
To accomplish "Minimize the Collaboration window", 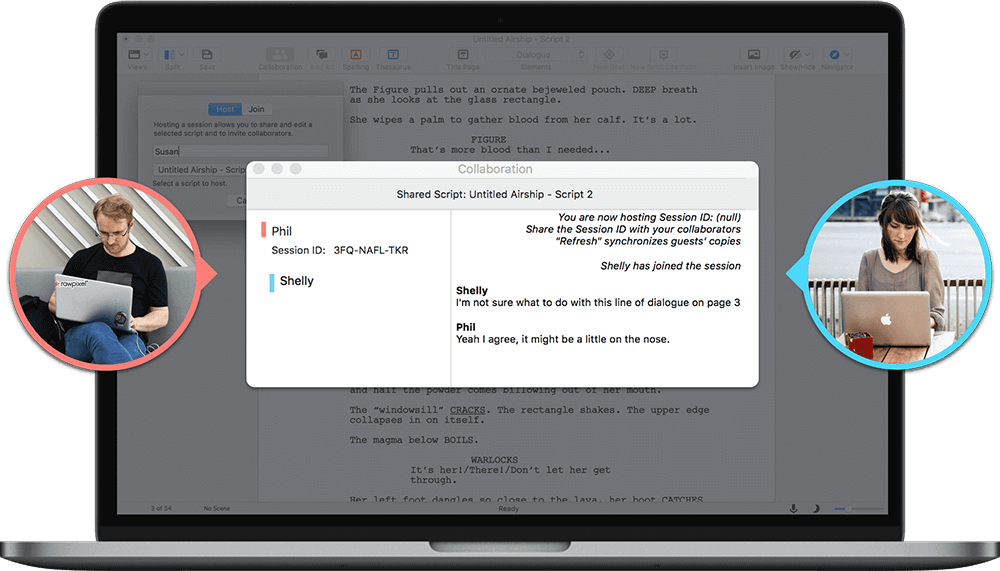I will coord(277,168).
